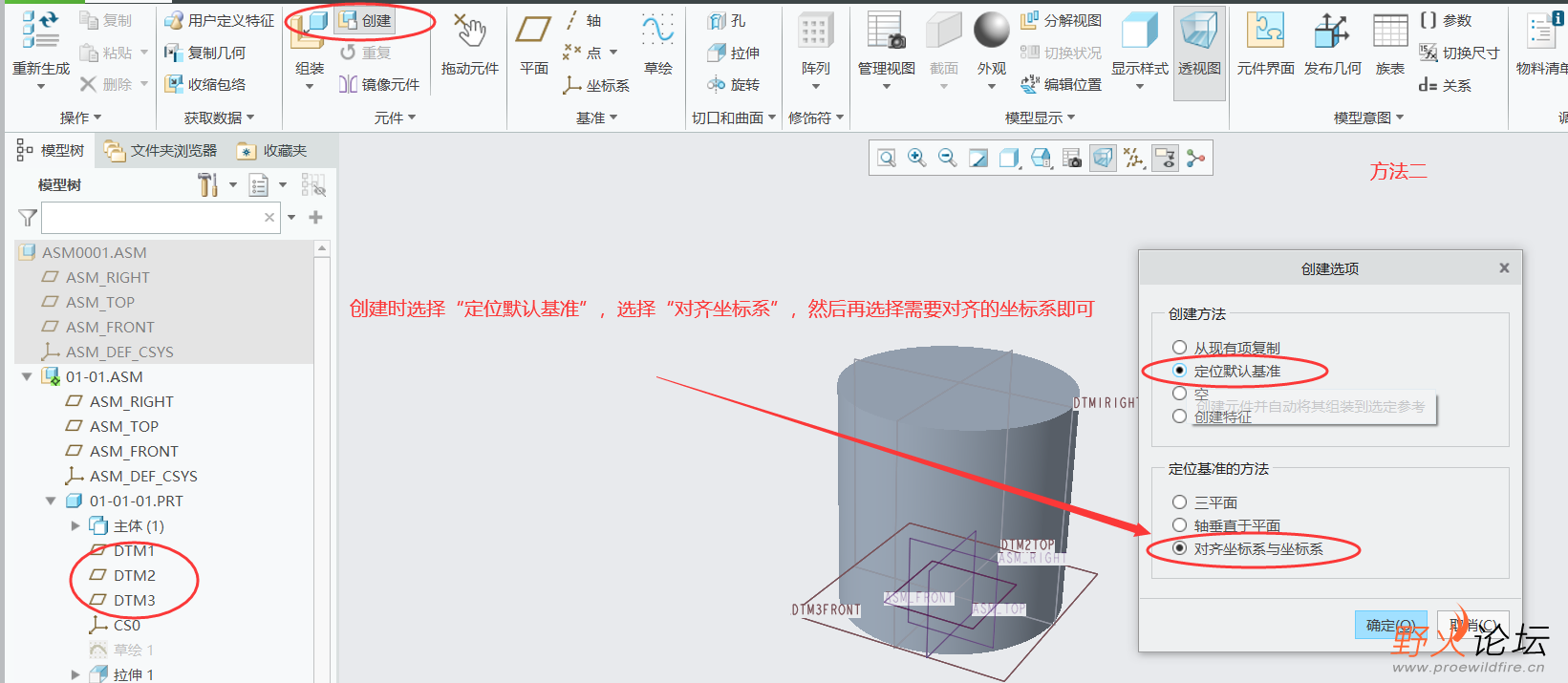Screen dimensions: 1568x683
Task: Collapse the 01-01.ASM tree node
Action: pos(27,376)
